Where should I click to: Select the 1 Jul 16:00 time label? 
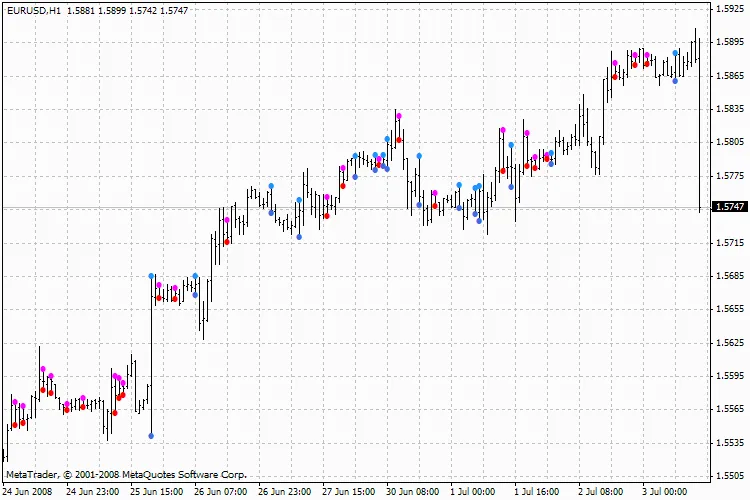[x=537, y=492]
